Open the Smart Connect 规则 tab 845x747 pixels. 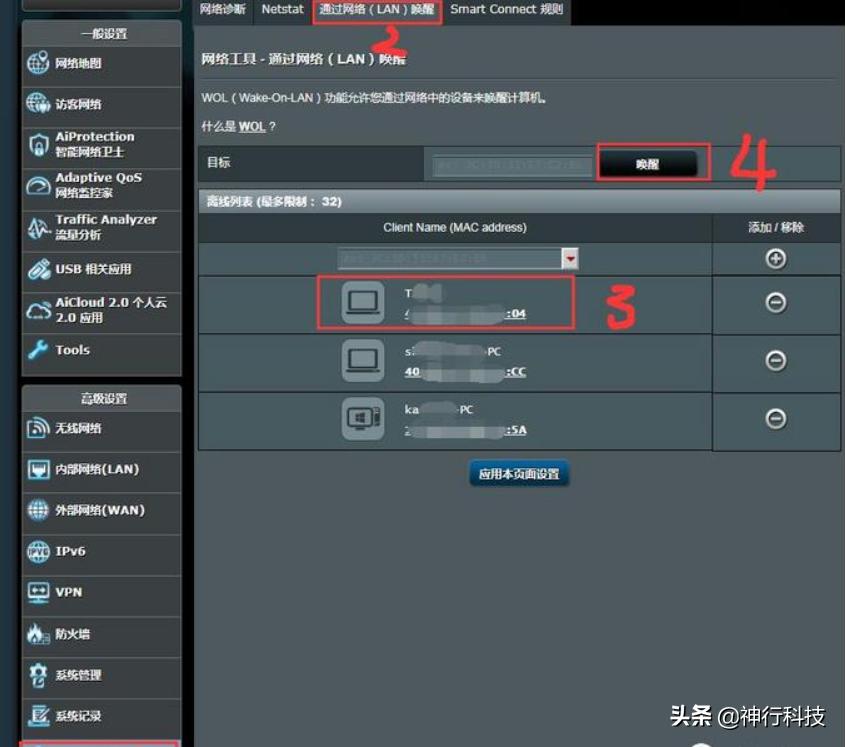pos(506,9)
